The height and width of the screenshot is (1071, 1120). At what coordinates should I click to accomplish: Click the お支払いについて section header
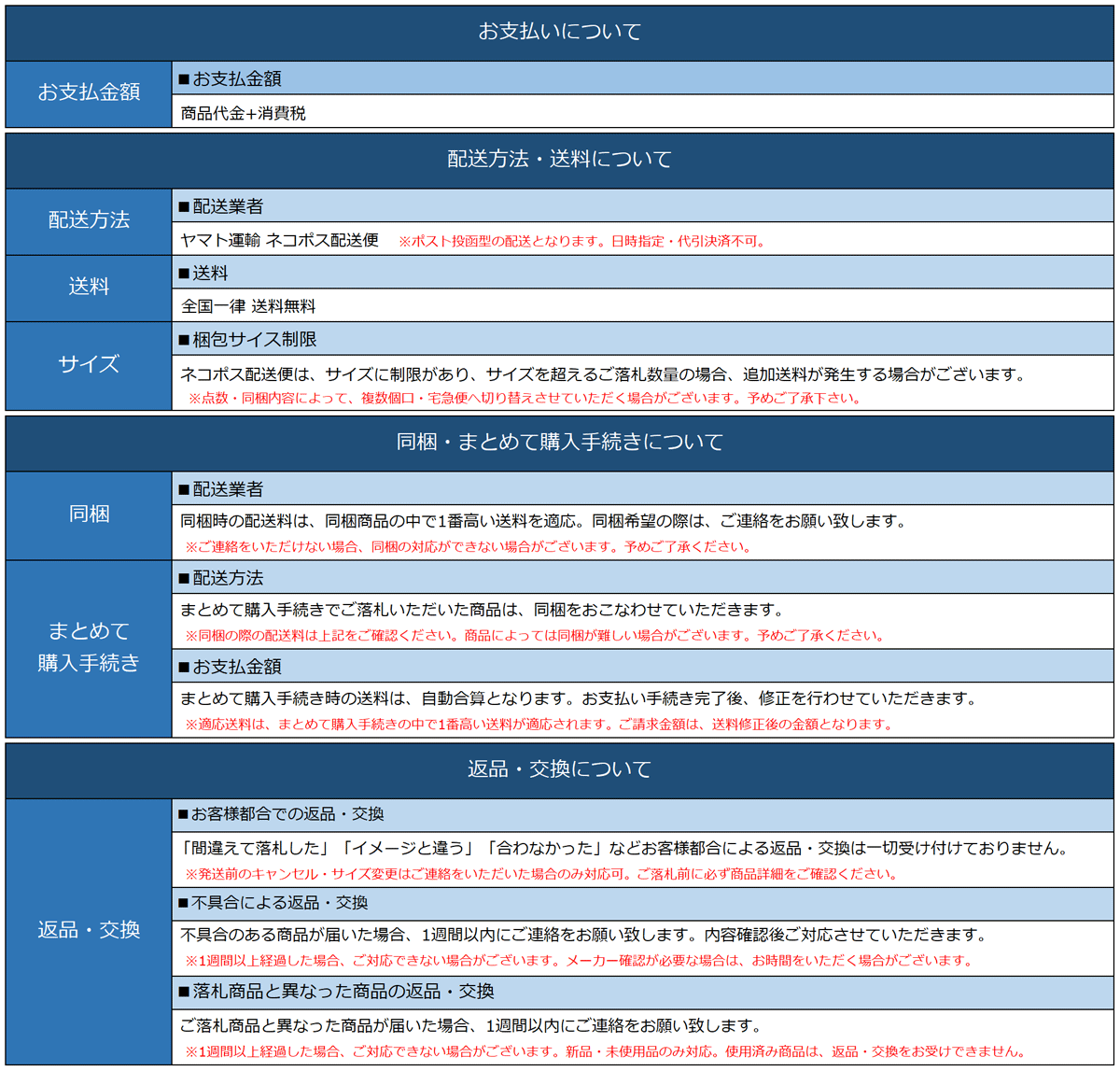[x=559, y=32]
